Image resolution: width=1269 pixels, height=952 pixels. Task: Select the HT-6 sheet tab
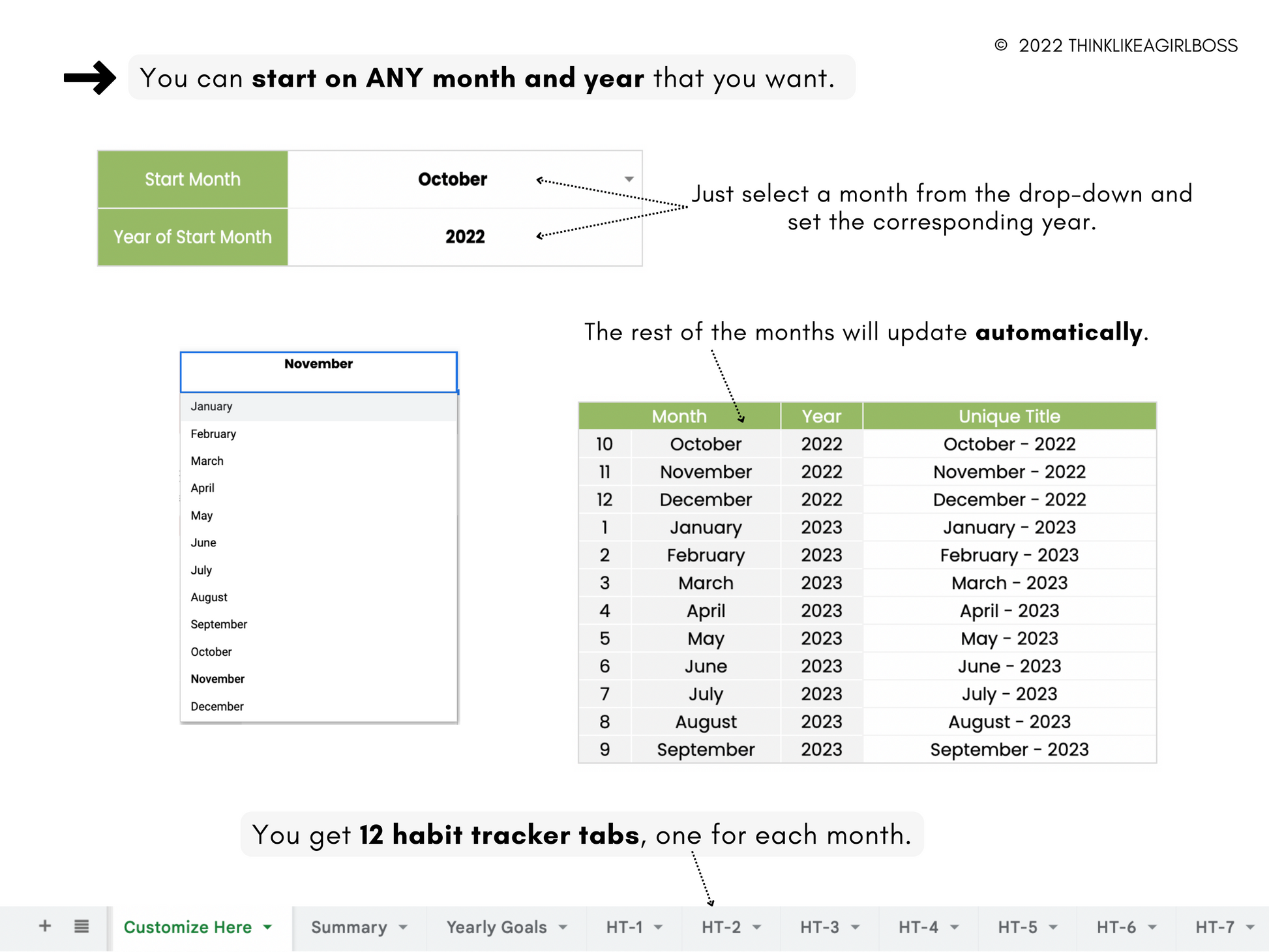coord(1116,927)
